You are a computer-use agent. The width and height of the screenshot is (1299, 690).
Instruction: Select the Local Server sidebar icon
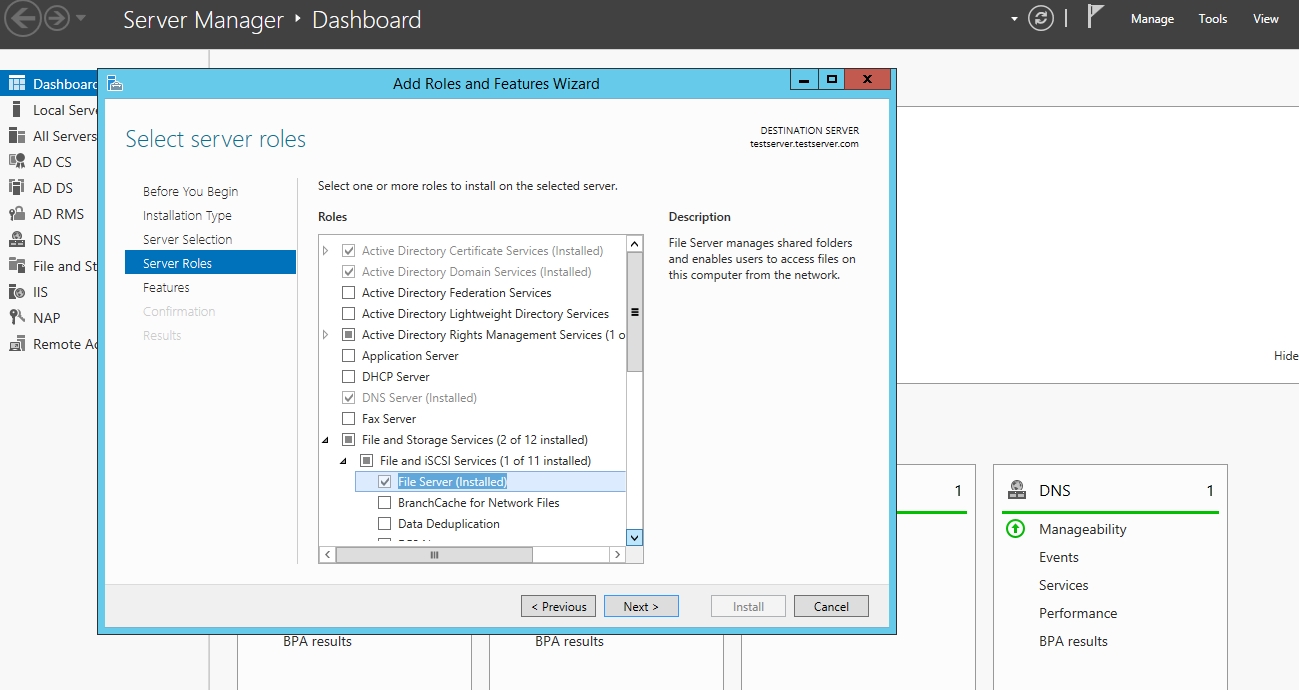coord(16,110)
